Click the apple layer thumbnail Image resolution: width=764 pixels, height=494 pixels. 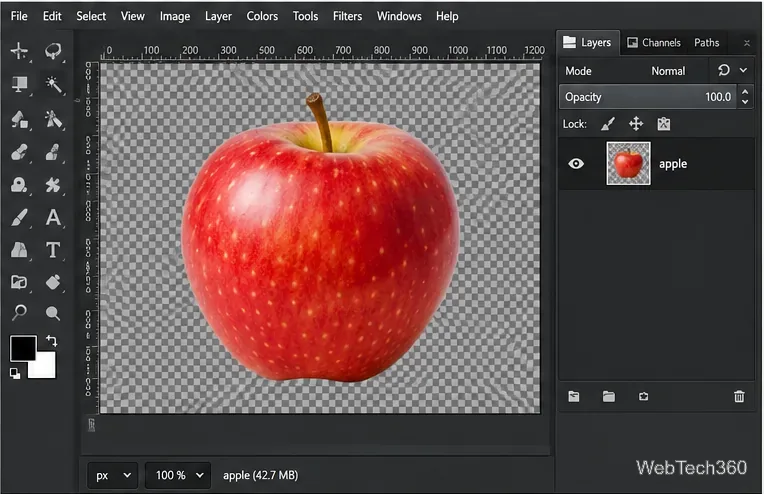tap(628, 163)
